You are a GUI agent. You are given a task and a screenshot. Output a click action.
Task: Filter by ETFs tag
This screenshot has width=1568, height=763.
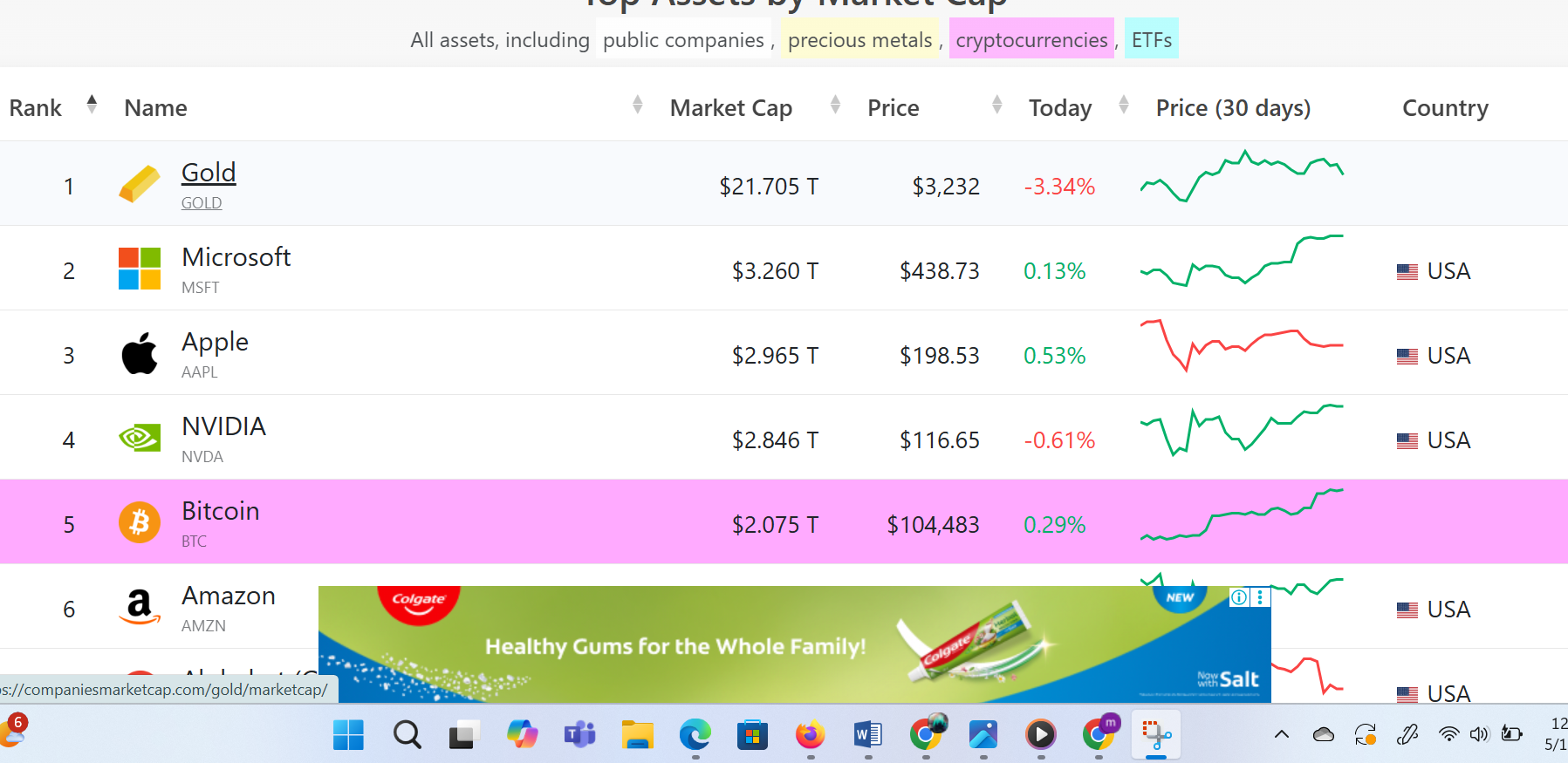tap(1152, 39)
